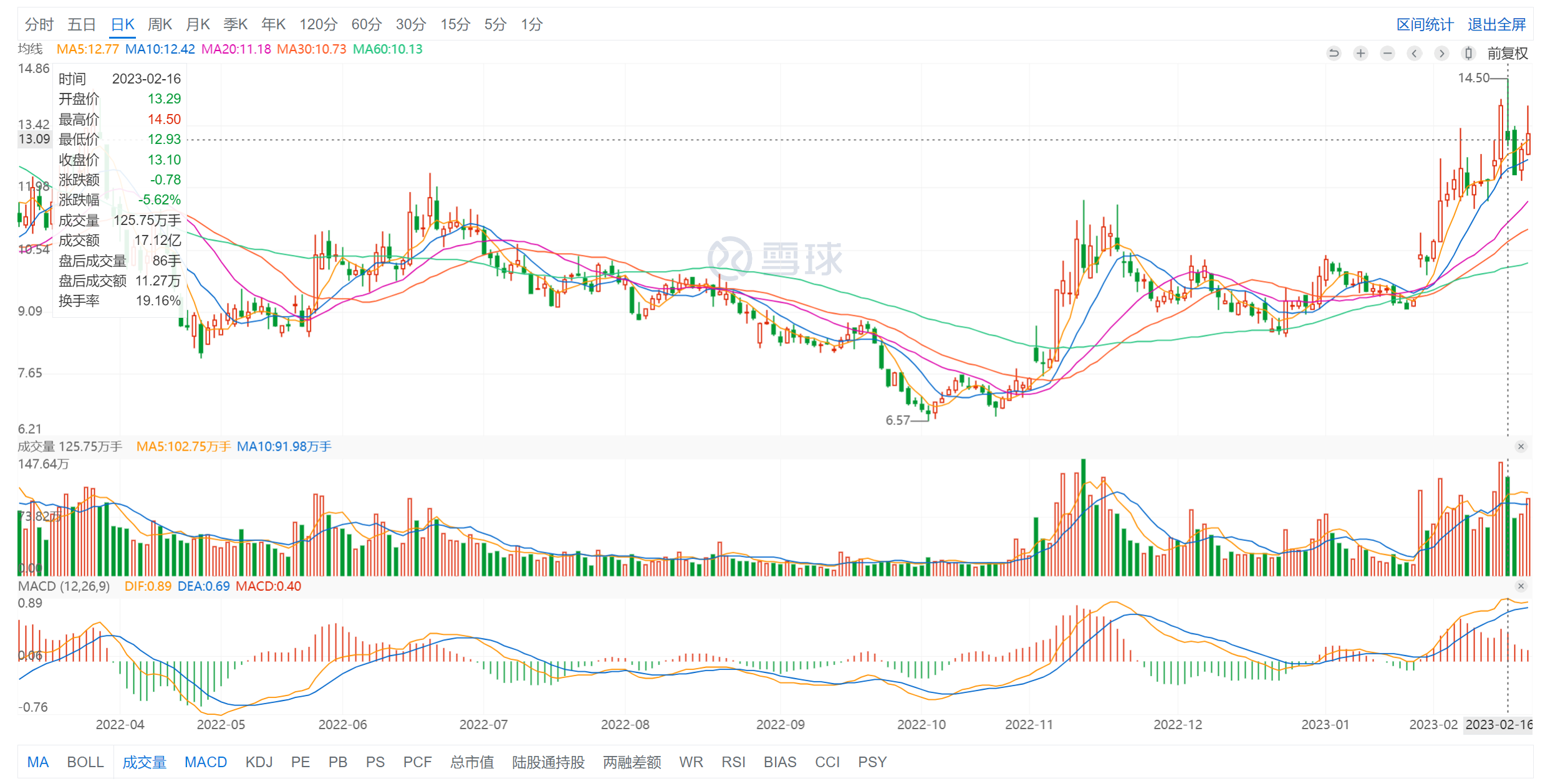Screen dimensions: 1545x784
Task: Shift chart right with right arrow icon
Action: [x=1441, y=53]
